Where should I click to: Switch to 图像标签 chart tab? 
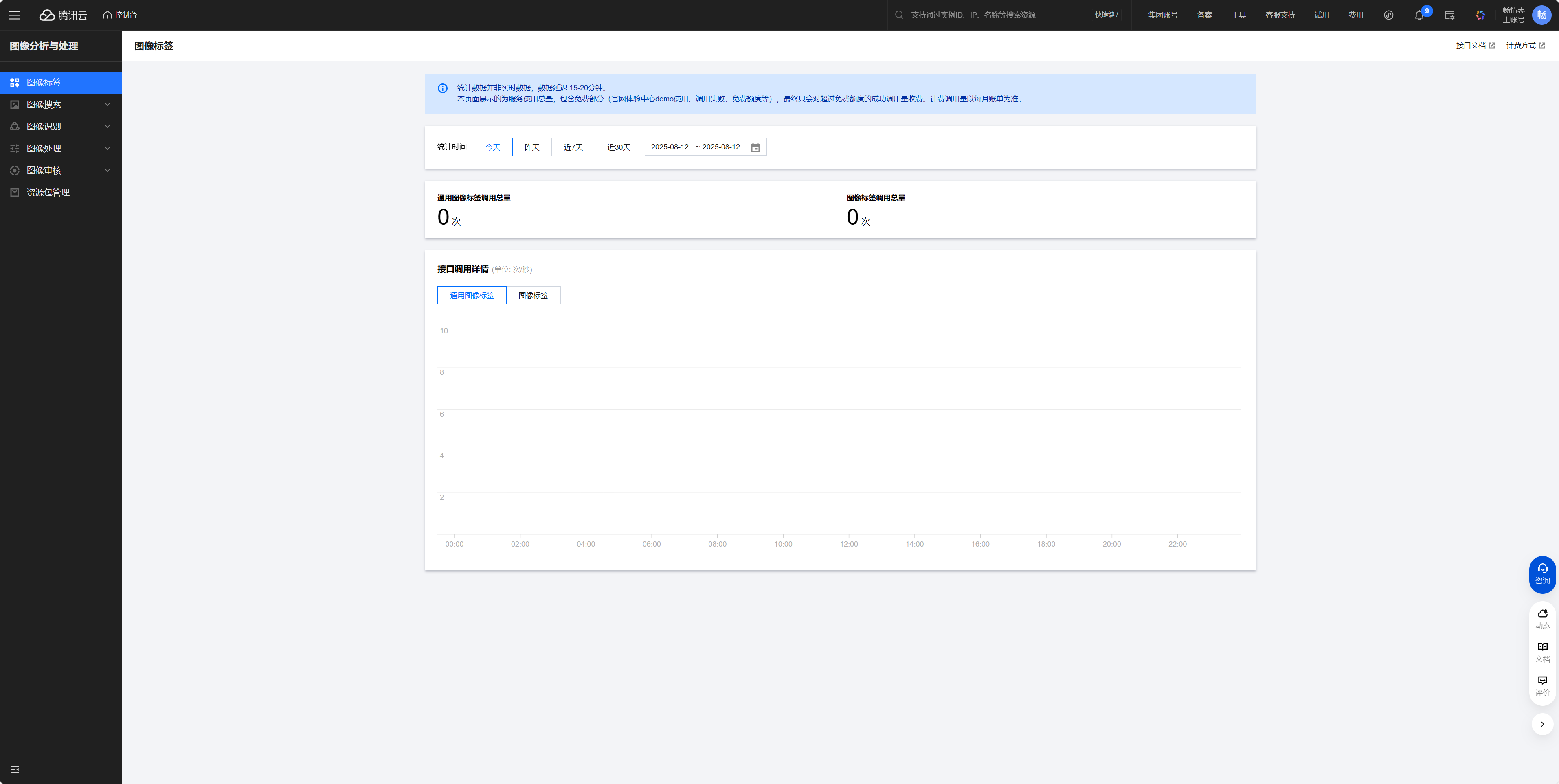(533, 295)
